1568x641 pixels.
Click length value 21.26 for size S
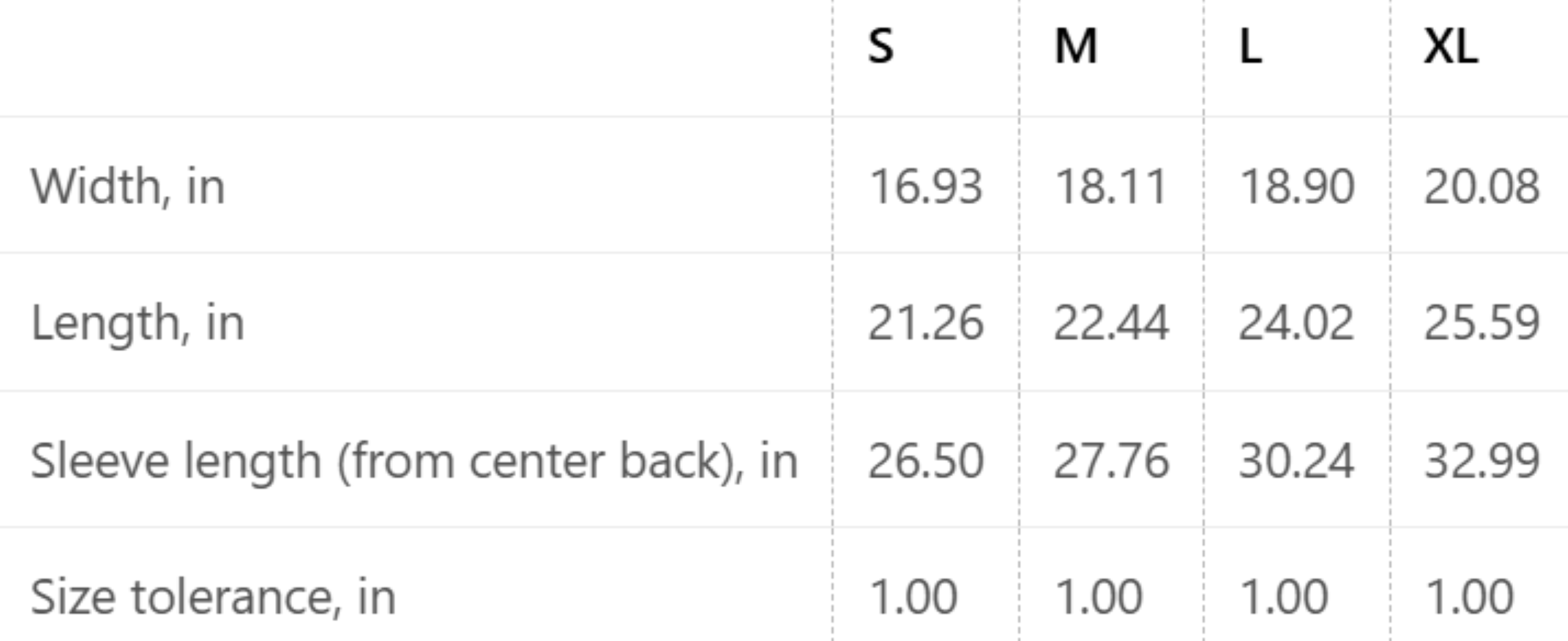[925, 323]
